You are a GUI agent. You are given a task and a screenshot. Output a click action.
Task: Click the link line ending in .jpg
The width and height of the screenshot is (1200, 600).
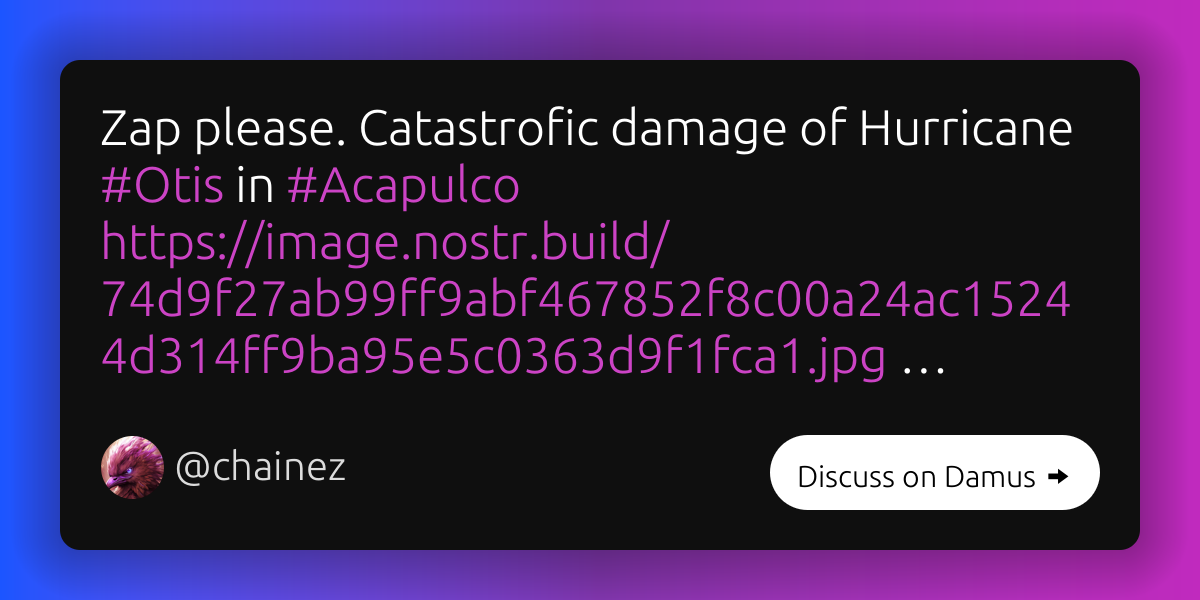493,357
